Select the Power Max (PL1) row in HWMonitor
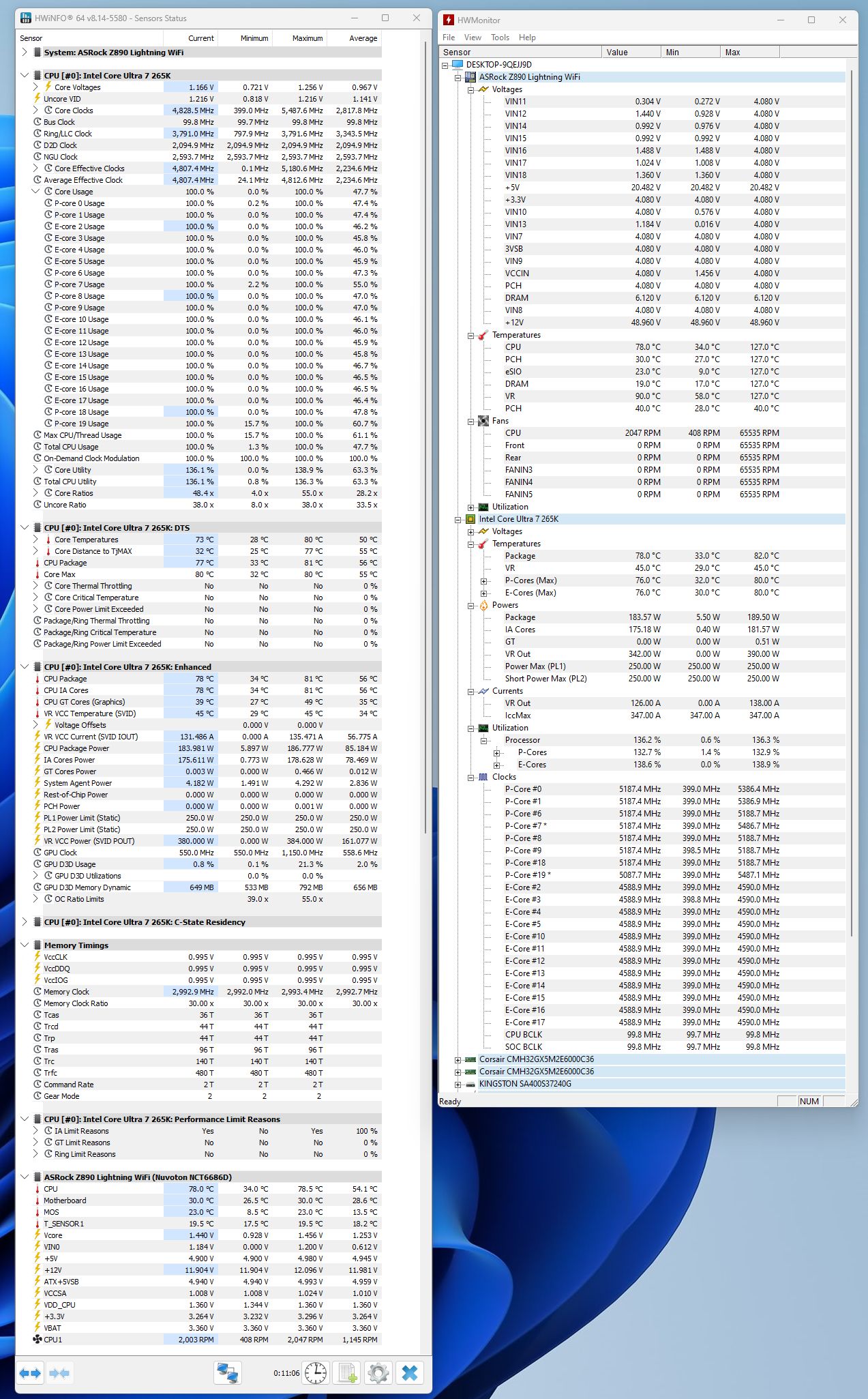 click(643, 666)
